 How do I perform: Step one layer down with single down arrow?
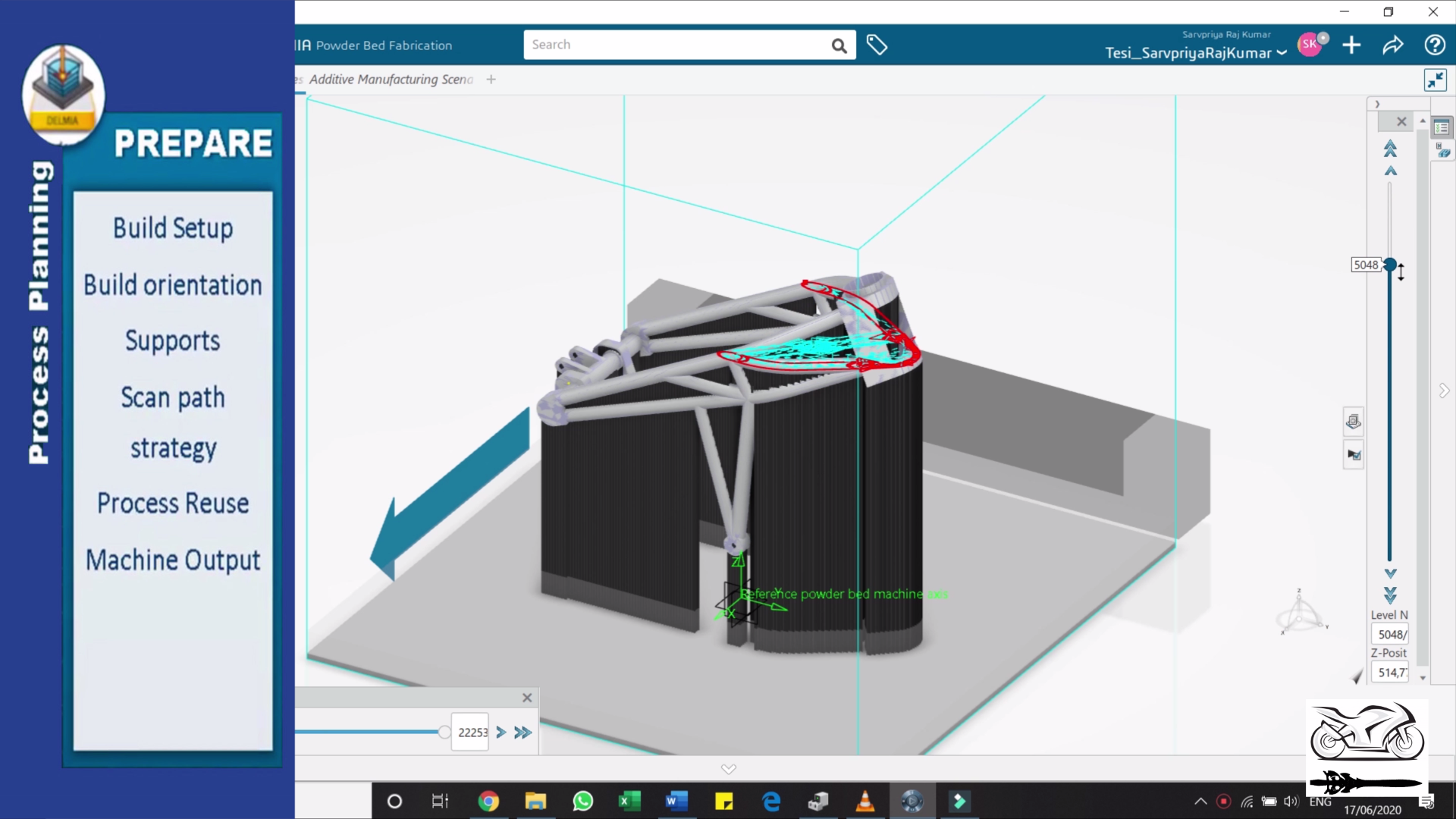point(1390,574)
